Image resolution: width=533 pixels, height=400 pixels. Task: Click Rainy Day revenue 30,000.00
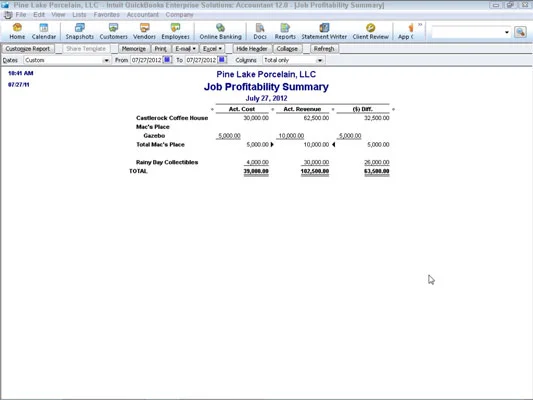(x=316, y=162)
